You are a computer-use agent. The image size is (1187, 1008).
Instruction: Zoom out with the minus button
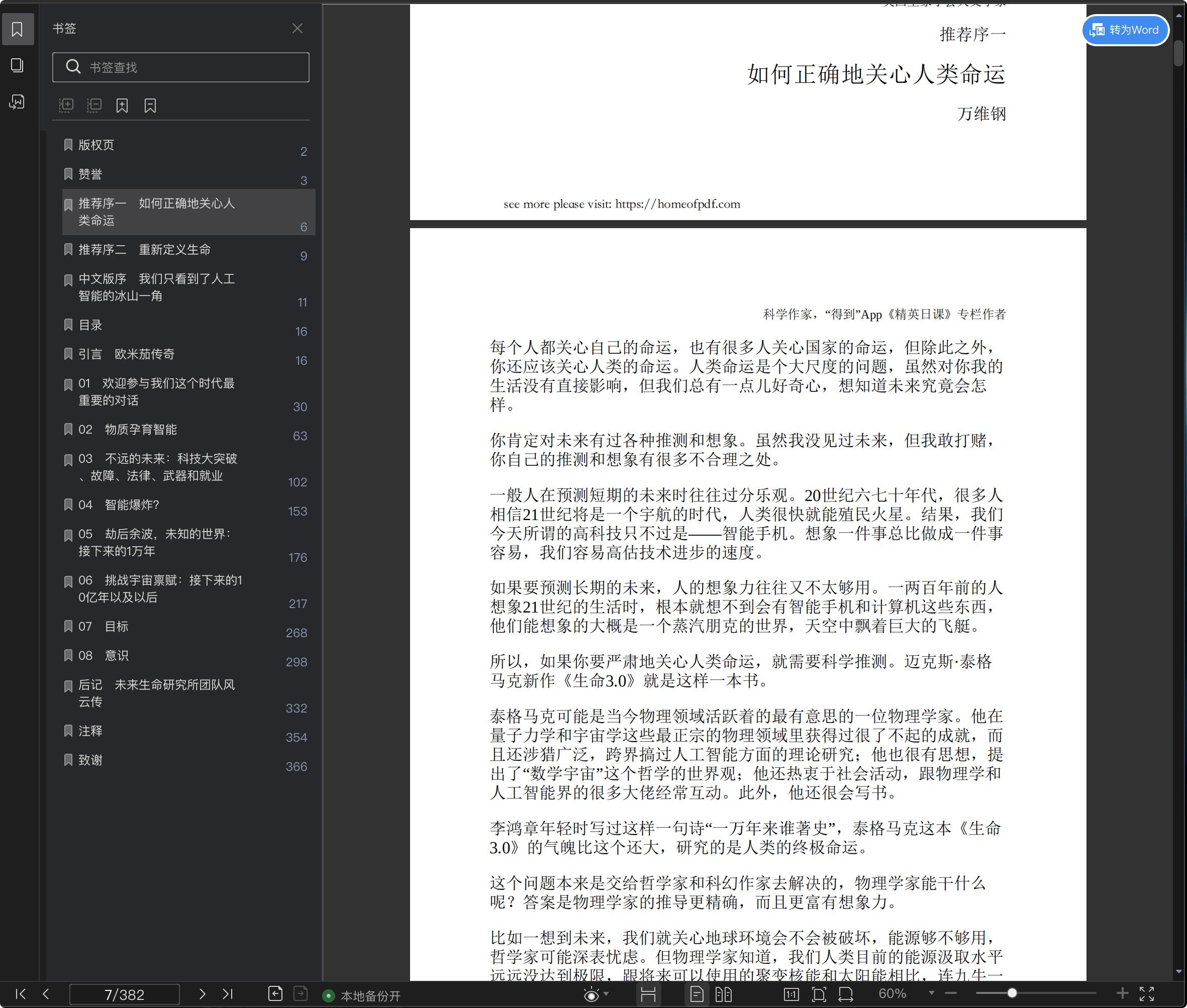[x=950, y=994]
